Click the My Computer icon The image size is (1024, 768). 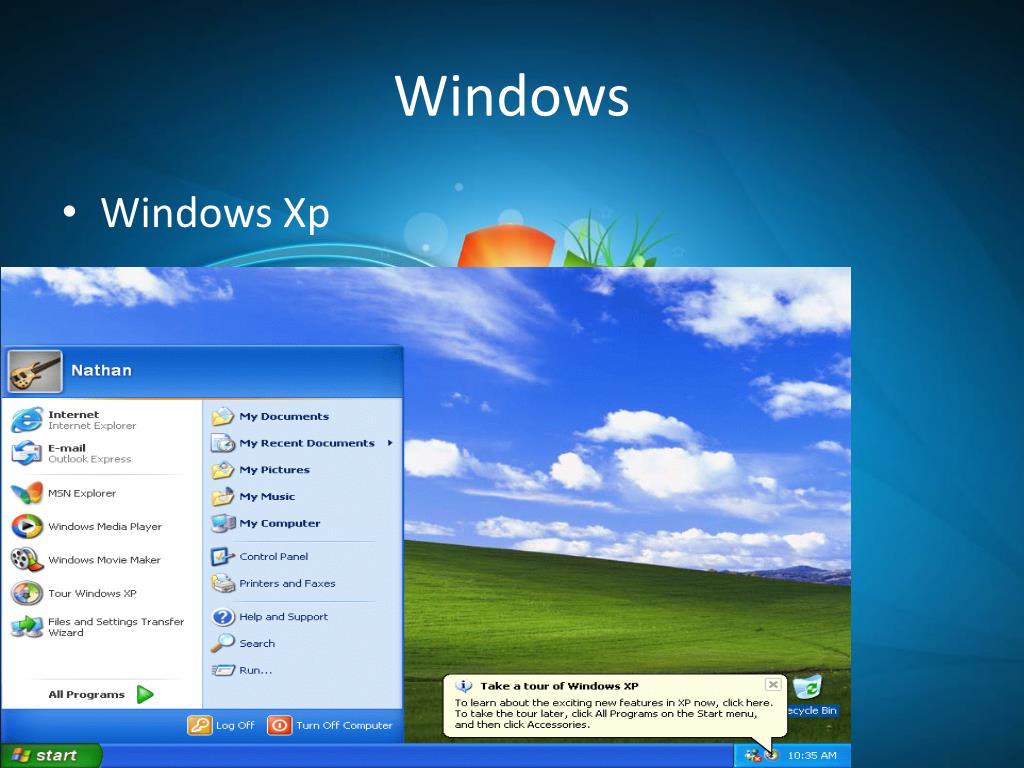point(223,523)
